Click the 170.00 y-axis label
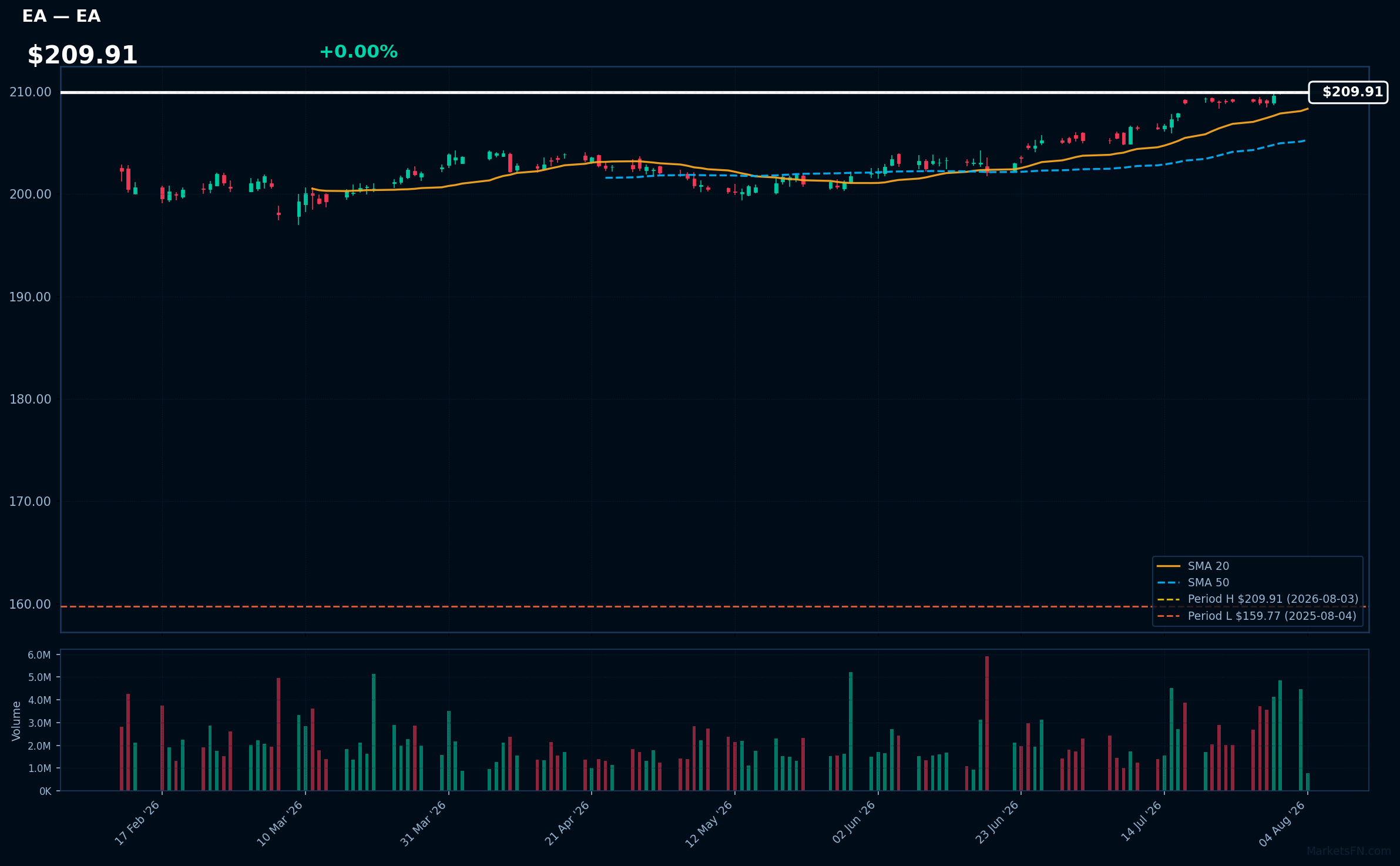1400x866 pixels. tap(31, 502)
